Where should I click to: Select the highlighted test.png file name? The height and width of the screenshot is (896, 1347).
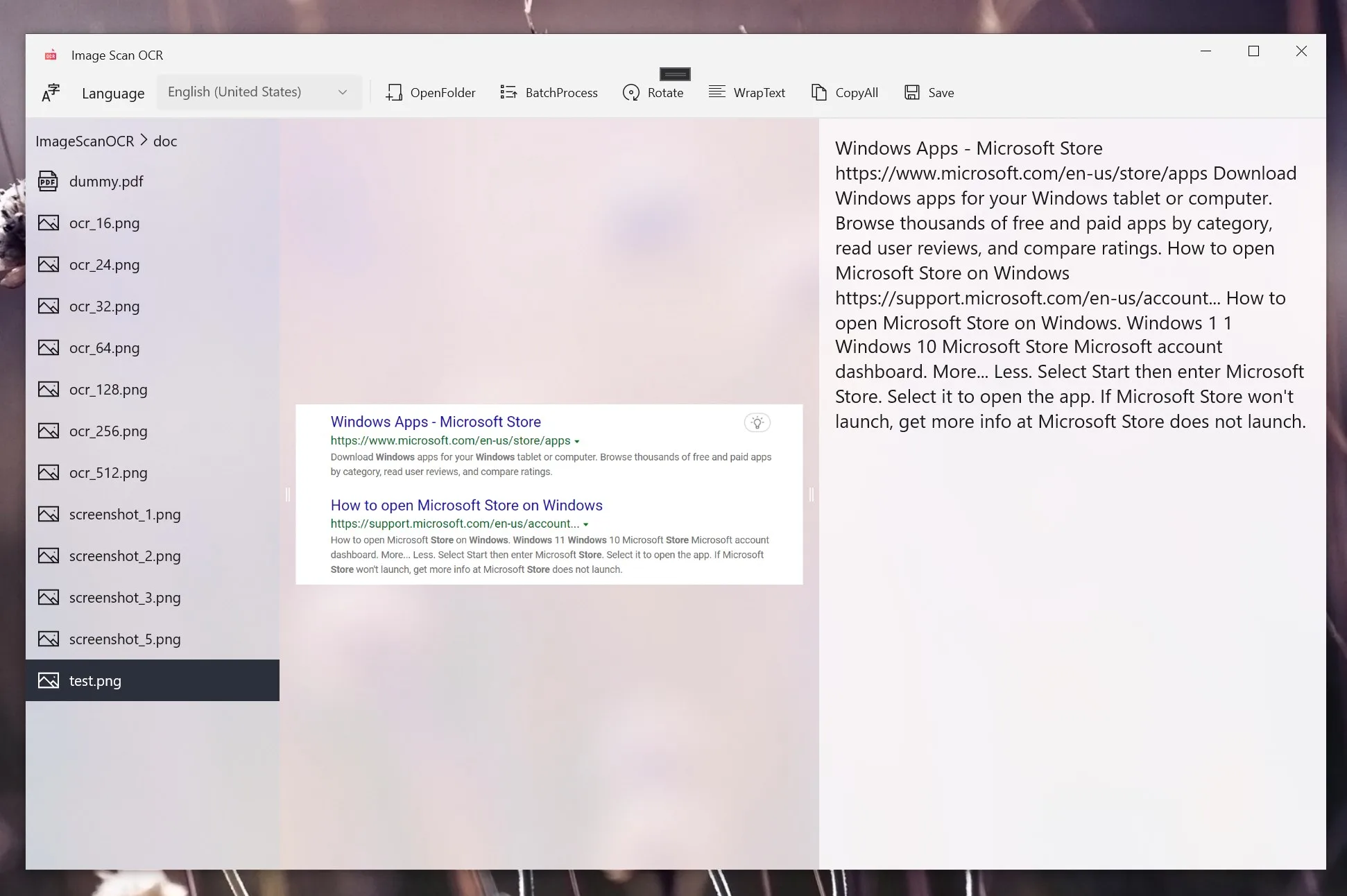pyautogui.click(x=95, y=681)
